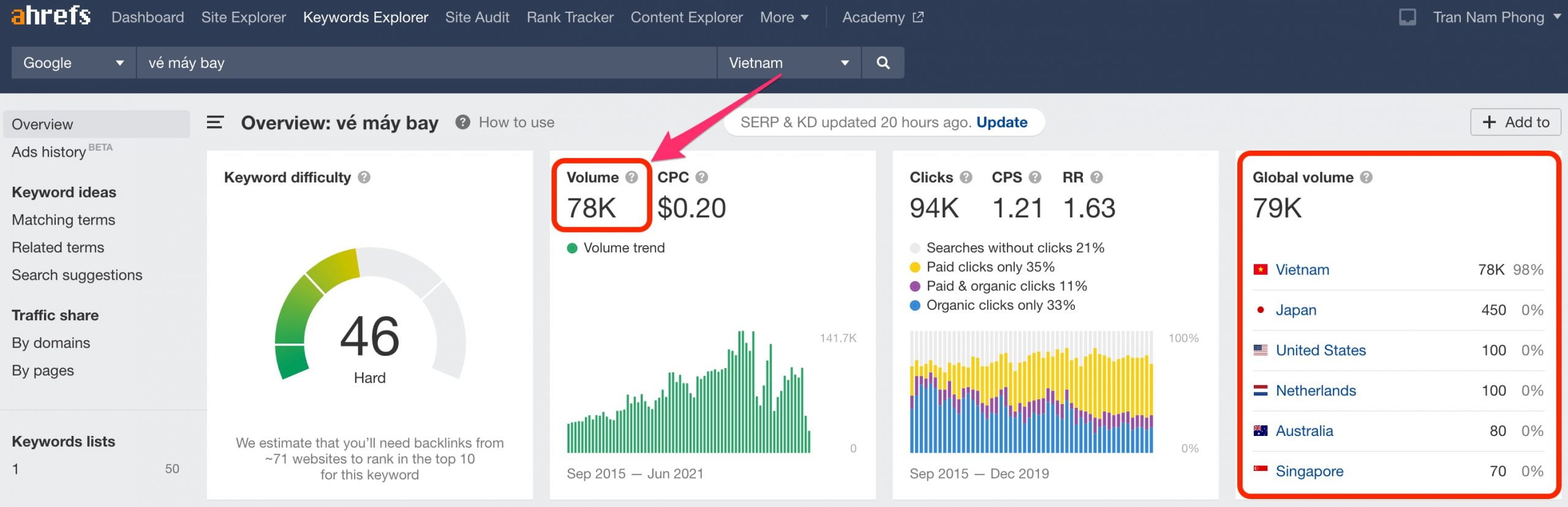Click the United States flag icon
The width and height of the screenshot is (1568, 507).
(x=1261, y=350)
